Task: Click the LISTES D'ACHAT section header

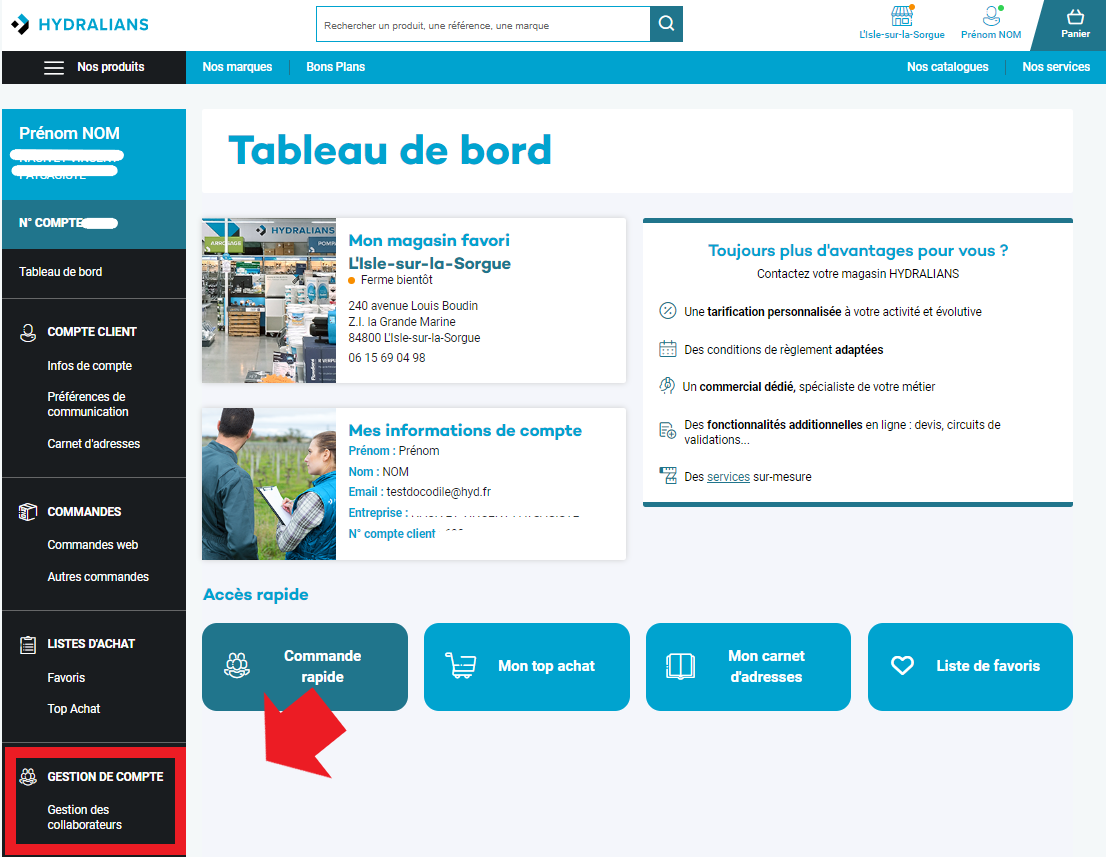Action: point(91,644)
